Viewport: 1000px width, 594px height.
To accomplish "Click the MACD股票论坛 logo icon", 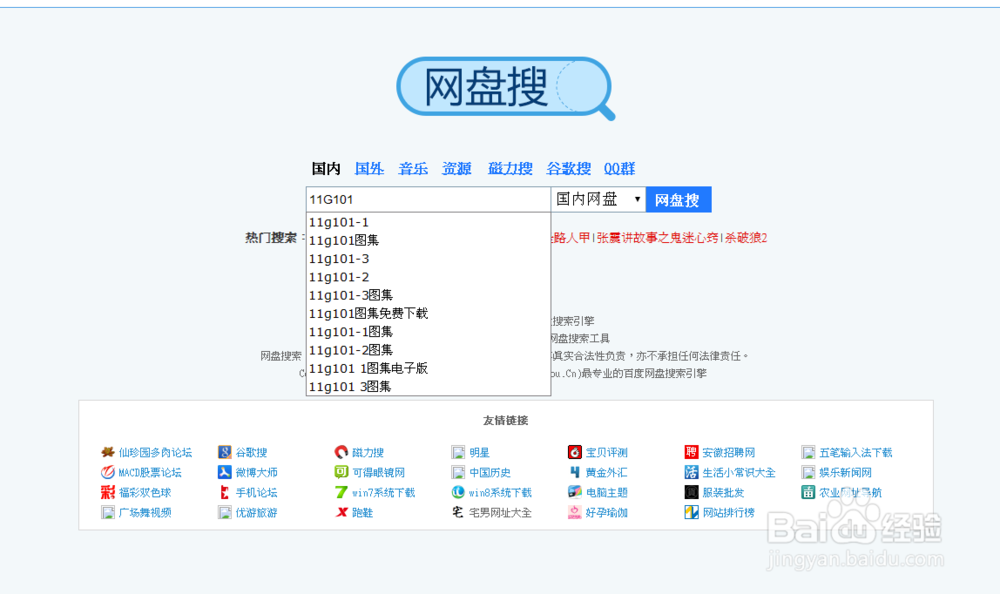I will click(108, 472).
